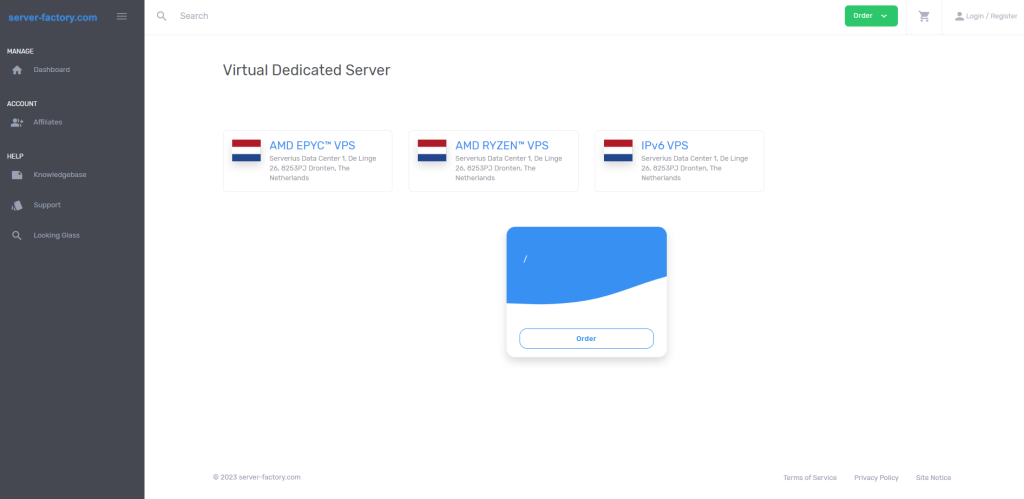Viewport: 1024px width, 499px height.
Task: Toggle the sidebar hamburger menu icon
Action: (121, 16)
